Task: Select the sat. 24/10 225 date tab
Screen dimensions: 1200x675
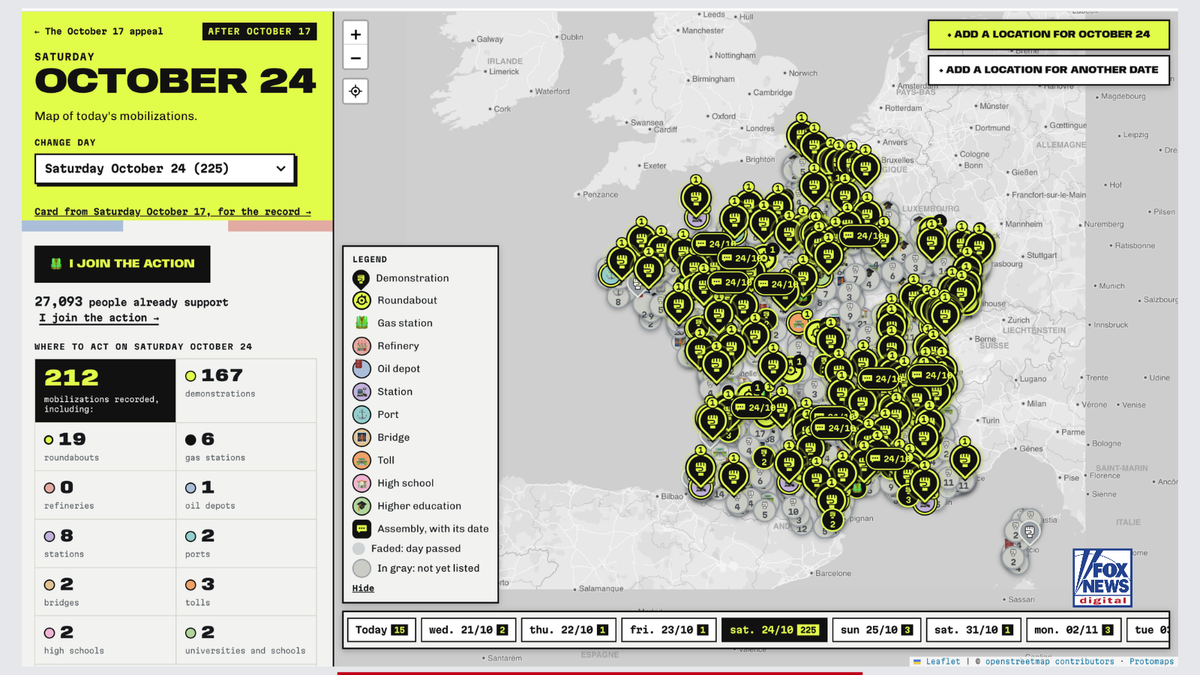Action: (x=774, y=630)
